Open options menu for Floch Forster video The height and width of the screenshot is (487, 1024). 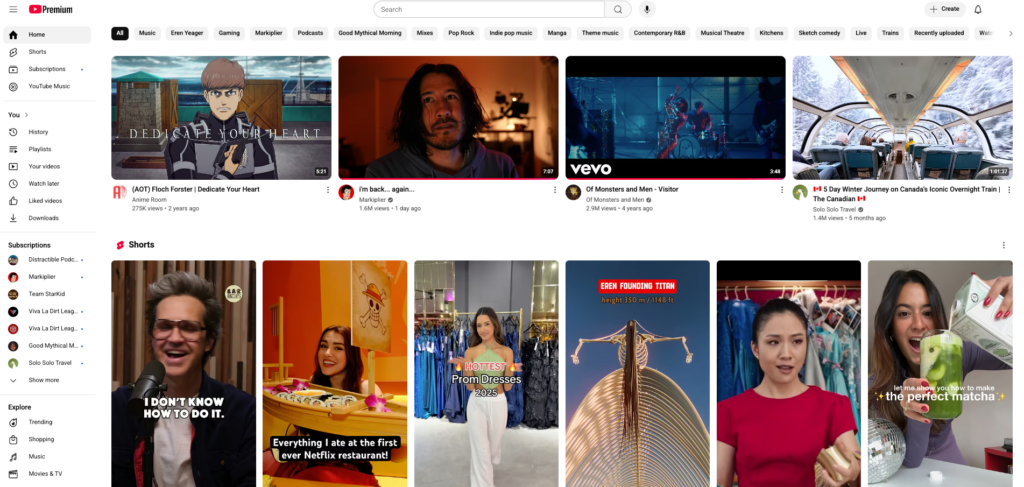coord(328,190)
